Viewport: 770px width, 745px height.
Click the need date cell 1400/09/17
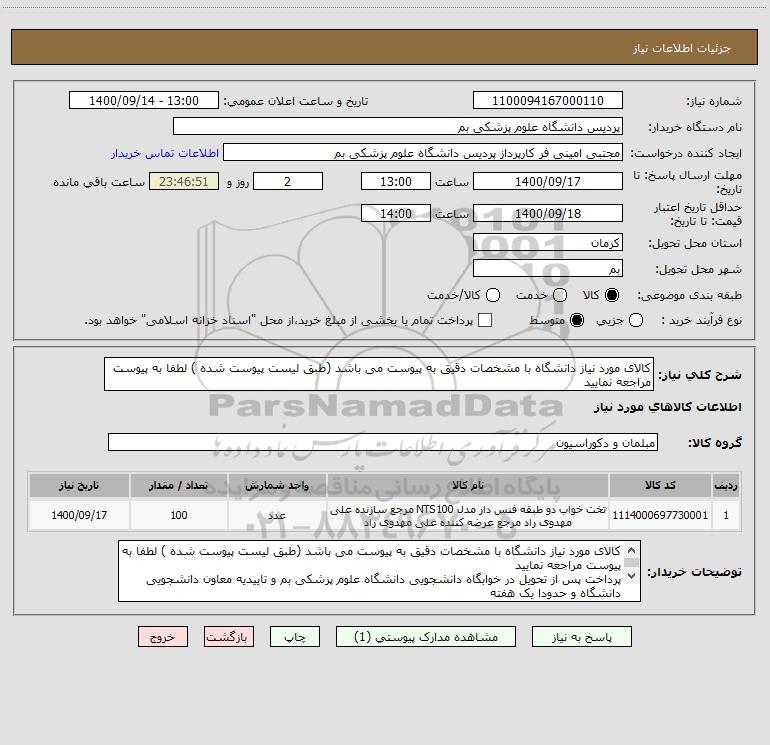click(x=79, y=515)
